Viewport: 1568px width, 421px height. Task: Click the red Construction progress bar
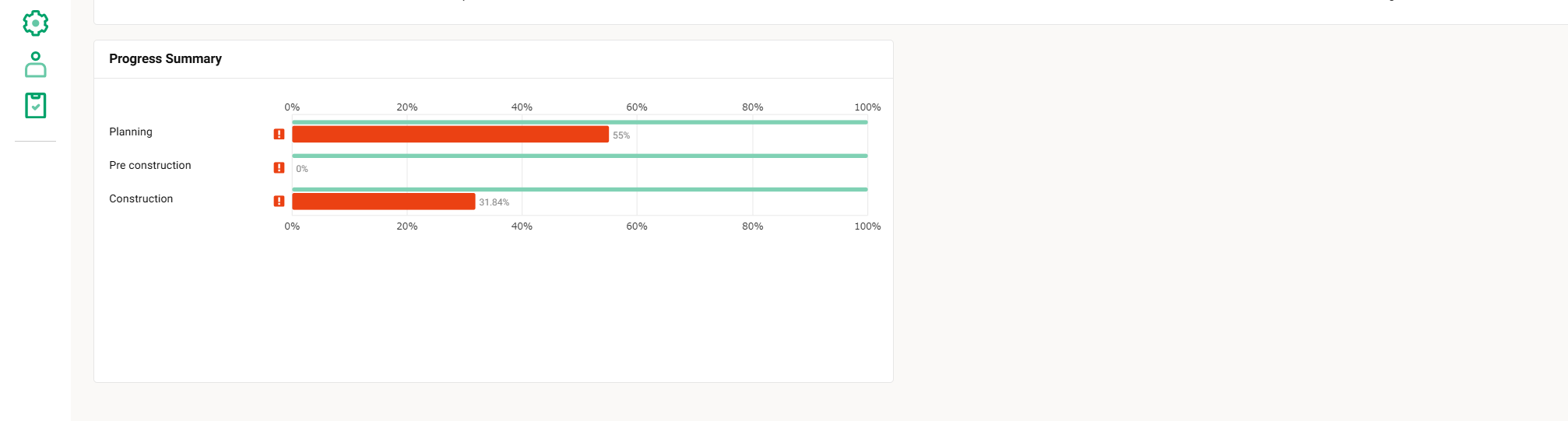pos(383,201)
